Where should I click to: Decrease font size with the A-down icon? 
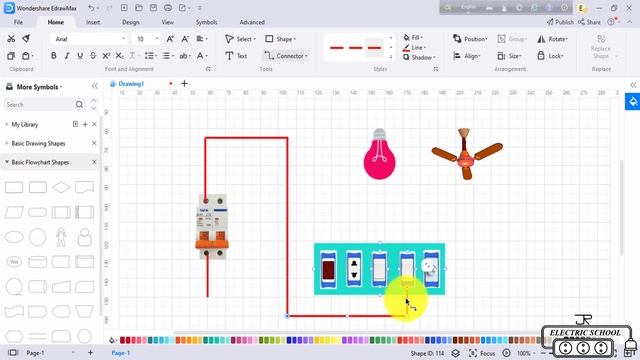[x=185, y=39]
